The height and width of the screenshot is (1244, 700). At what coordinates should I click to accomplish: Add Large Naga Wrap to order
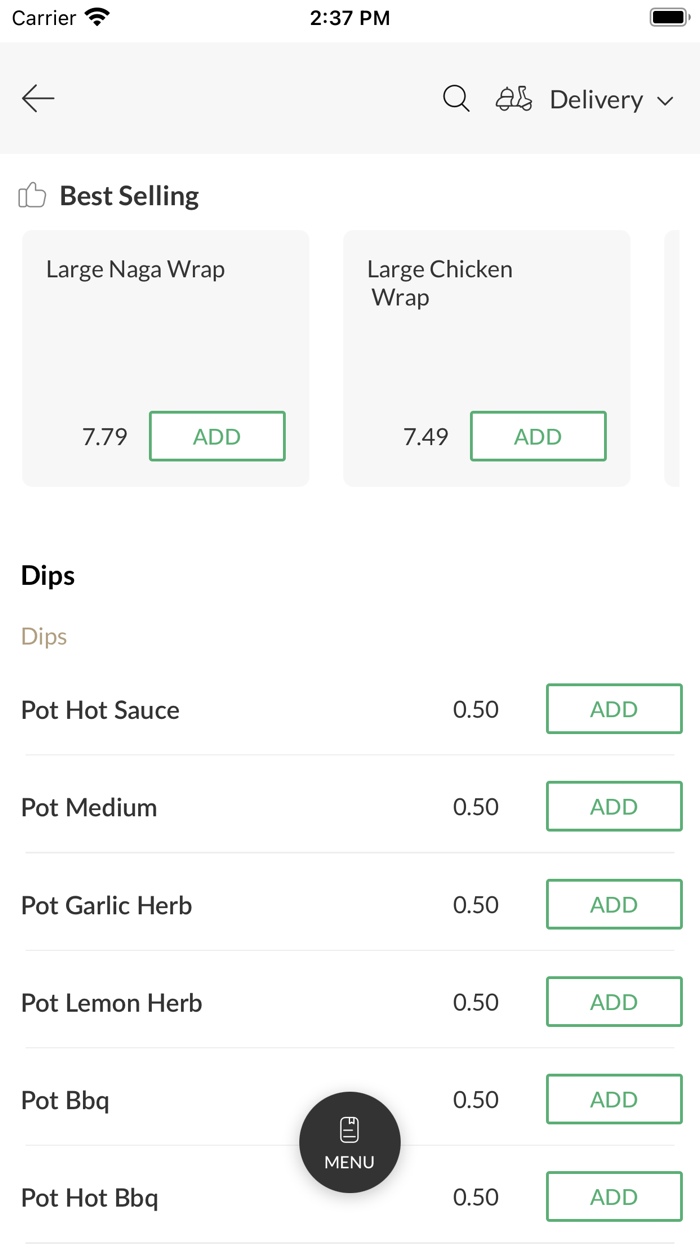click(217, 436)
